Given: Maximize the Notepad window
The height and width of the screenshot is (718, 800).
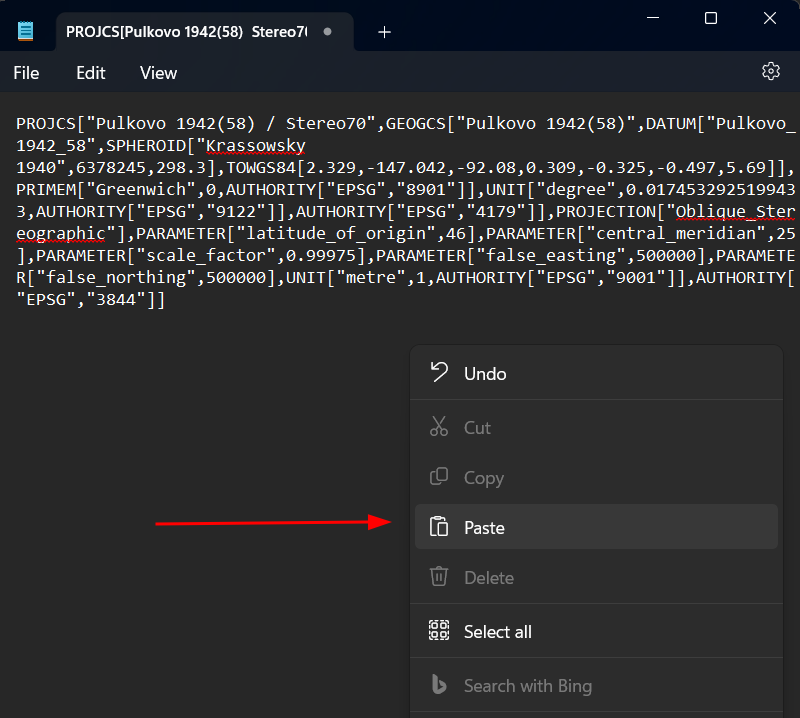Looking at the screenshot, I should click(711, 18).
